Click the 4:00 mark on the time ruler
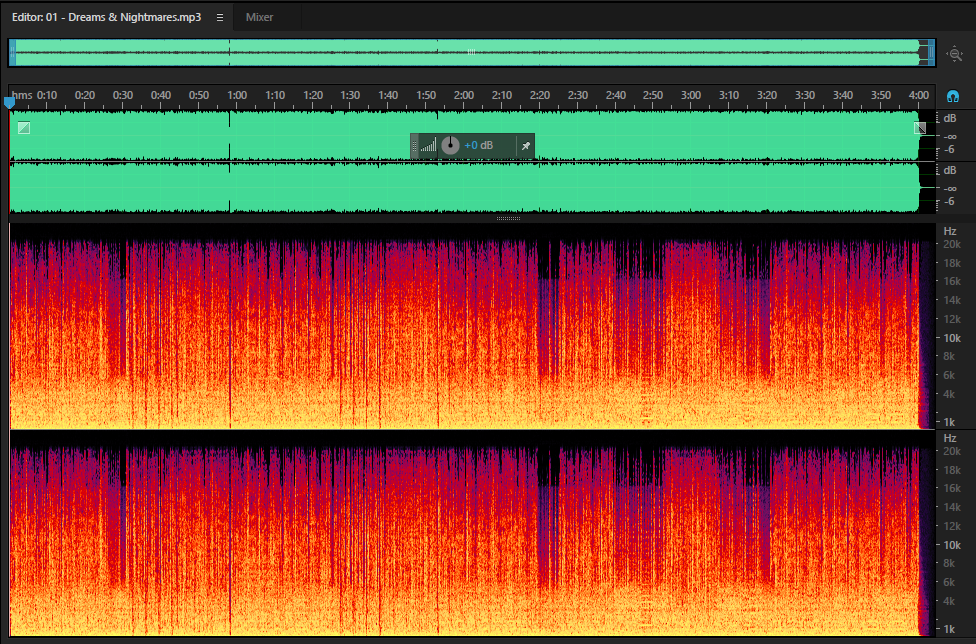This screenshot has height=644, width=976. click(x=919, y=95)
